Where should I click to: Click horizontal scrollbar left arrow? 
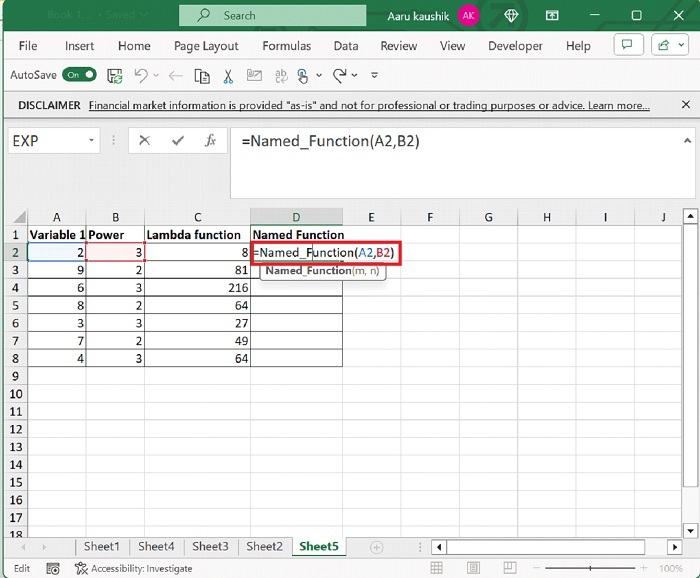pos(439,547)
